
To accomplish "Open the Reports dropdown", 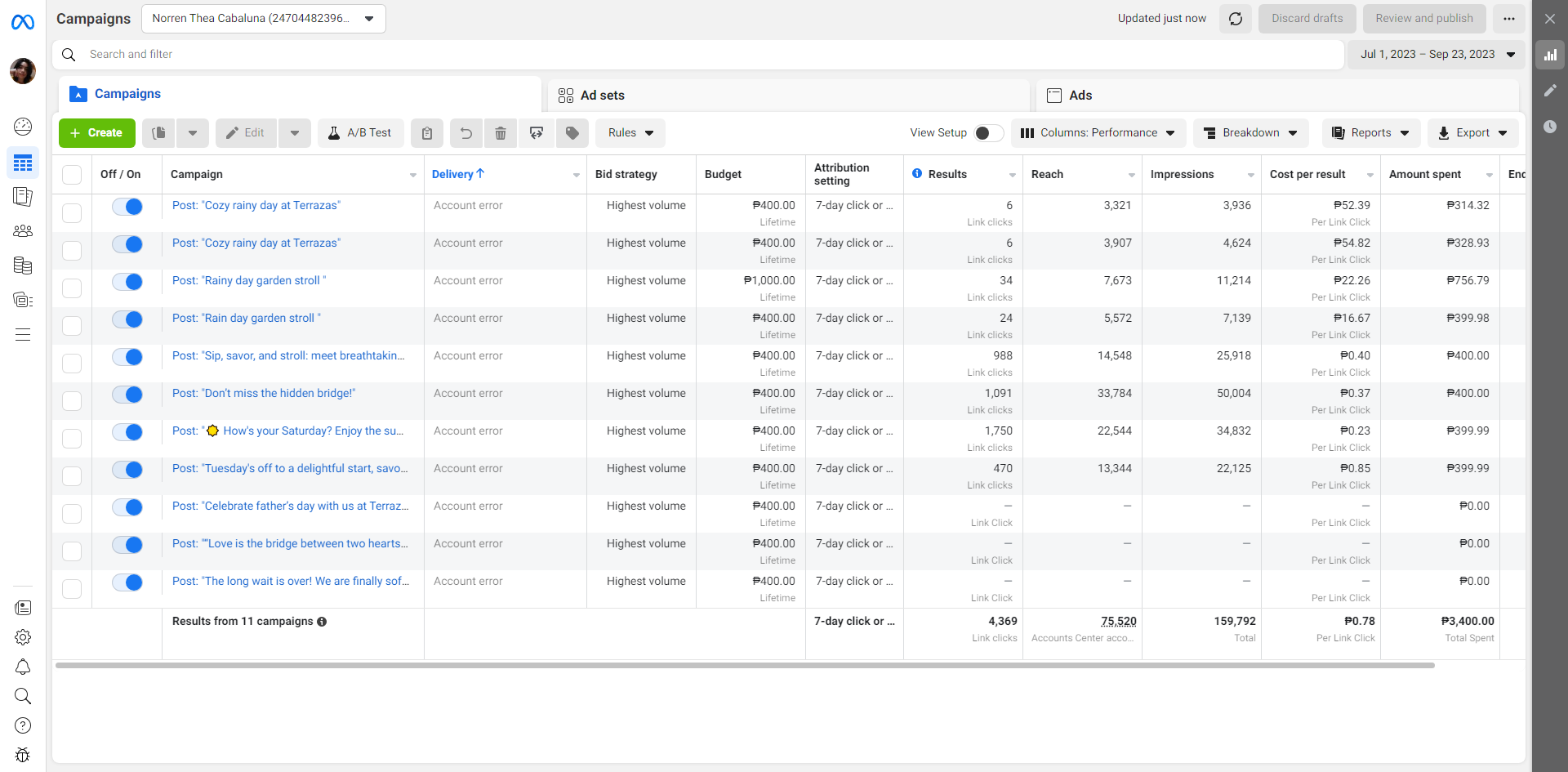I will pos(1371,133).
